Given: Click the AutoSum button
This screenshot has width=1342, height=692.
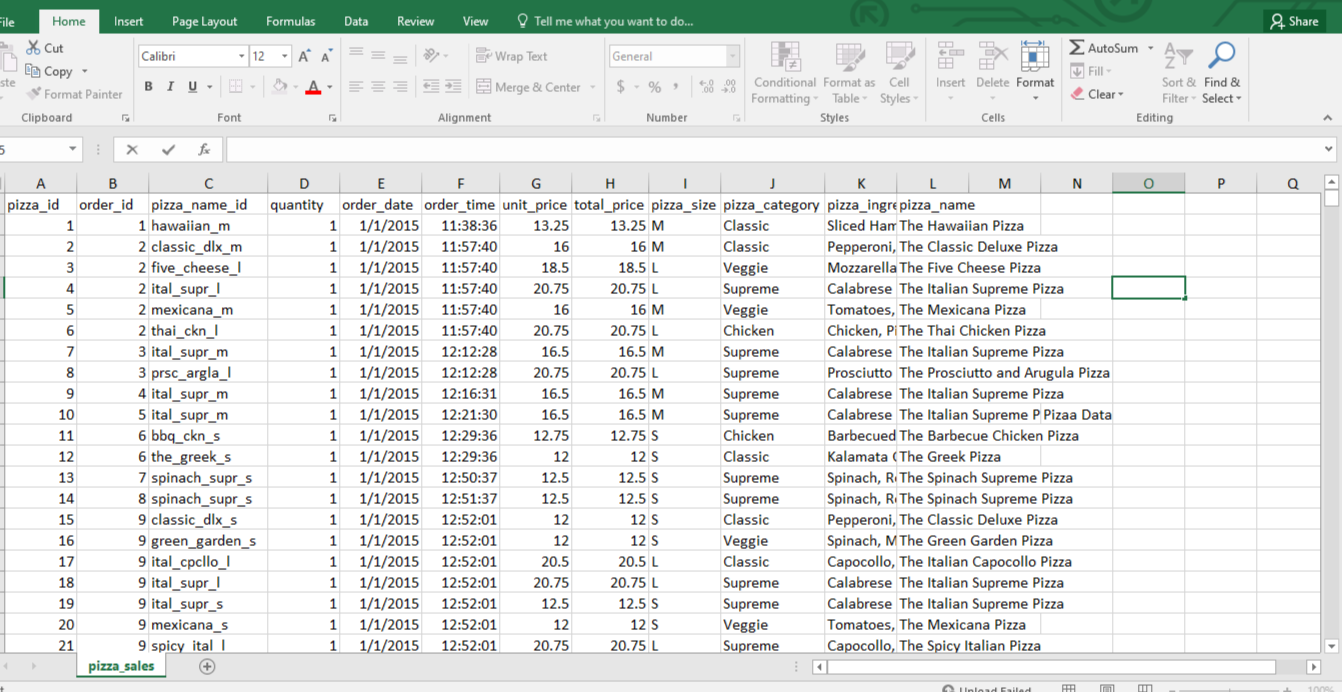Looking at the screenshot, I should click(x=1104, y=48).
